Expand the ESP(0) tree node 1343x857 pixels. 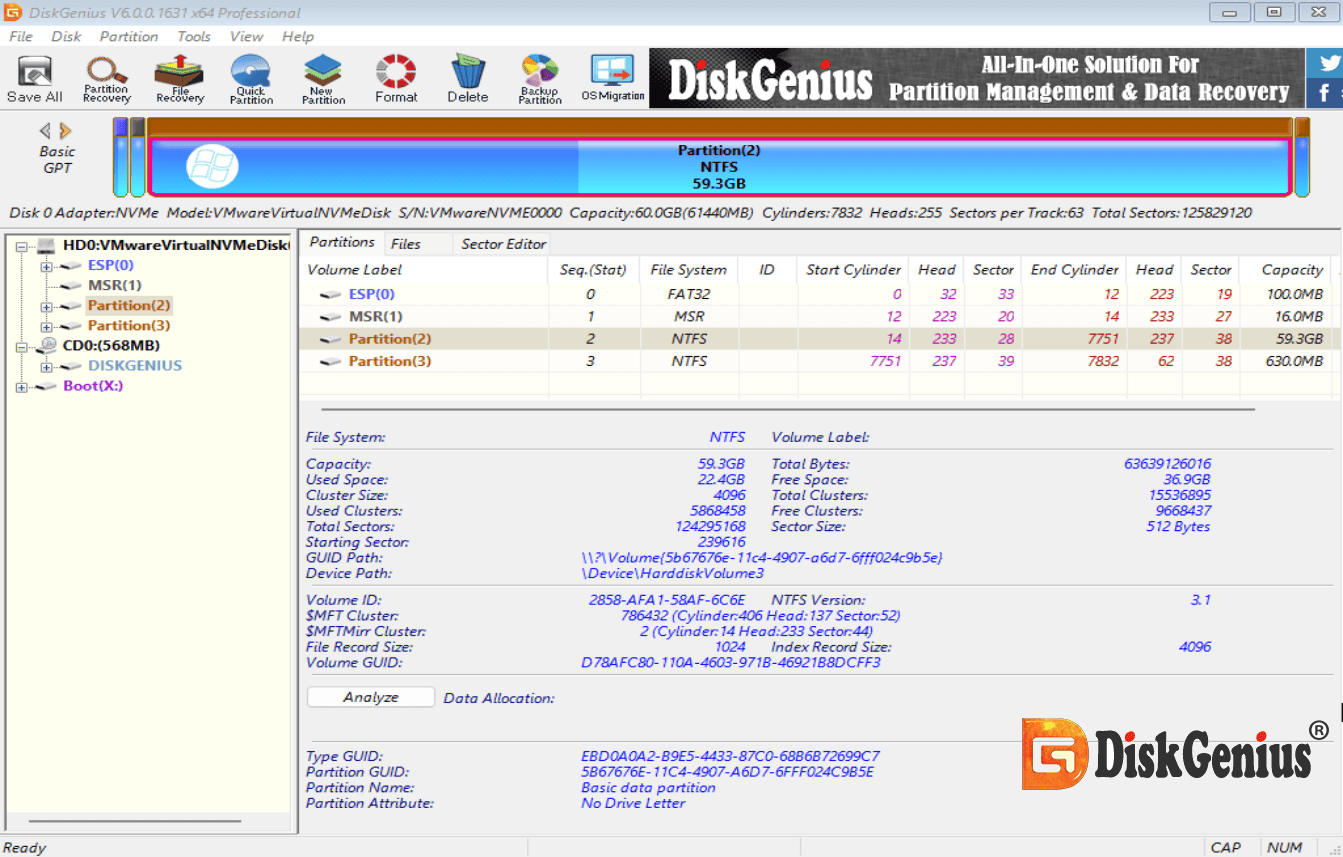46,266
